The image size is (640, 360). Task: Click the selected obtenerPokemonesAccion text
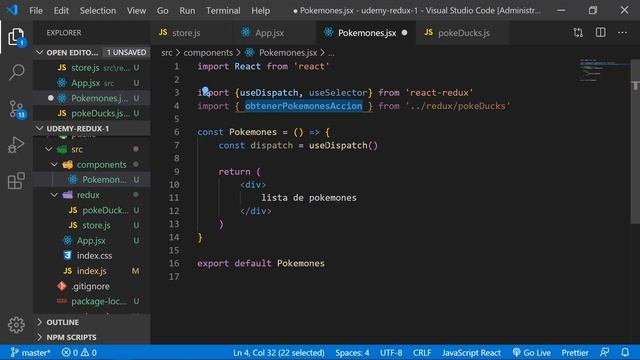(303, 106)
